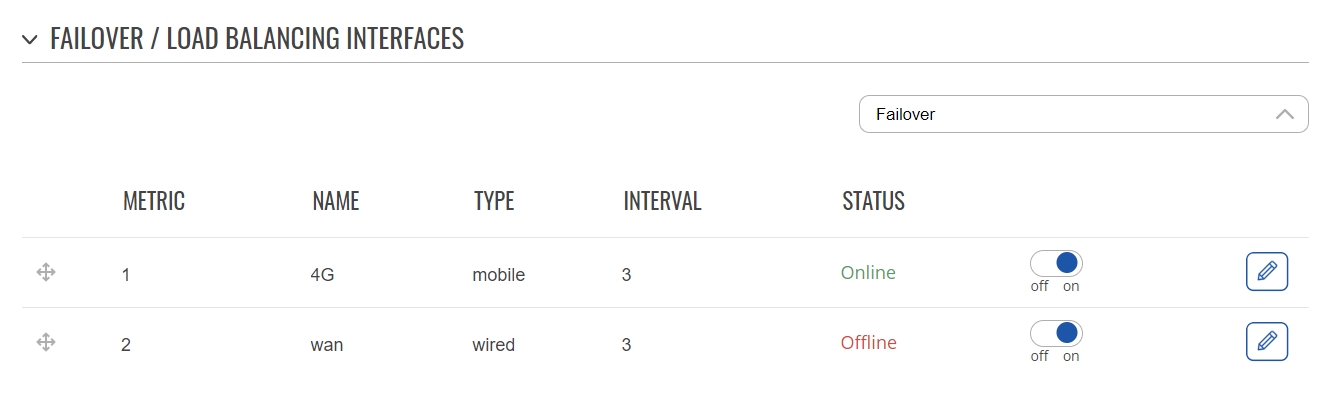
Task: Click the Interval column header
Action: tap(662, 201)
